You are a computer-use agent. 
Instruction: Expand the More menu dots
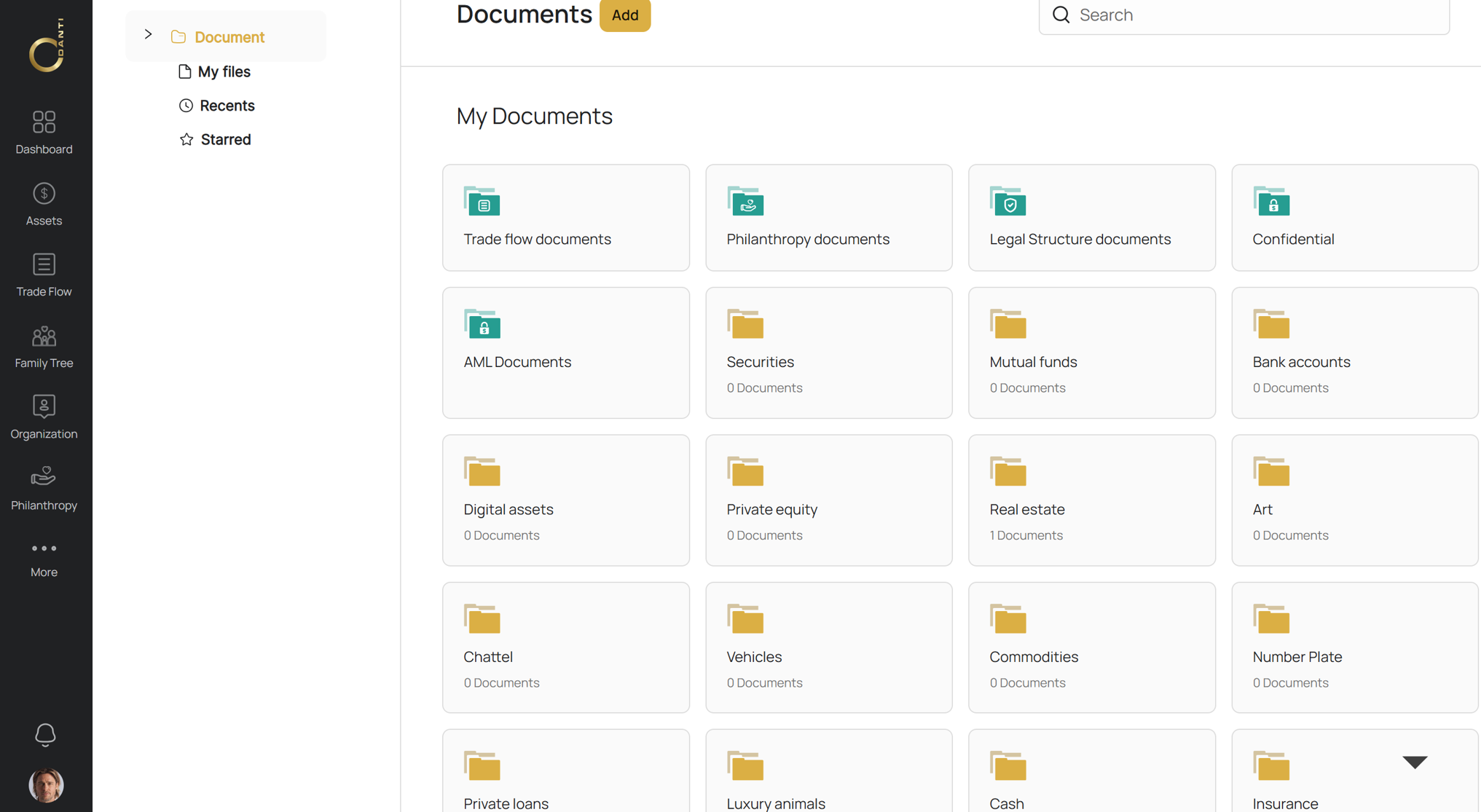pyautogui.click(x=44, y=548)
